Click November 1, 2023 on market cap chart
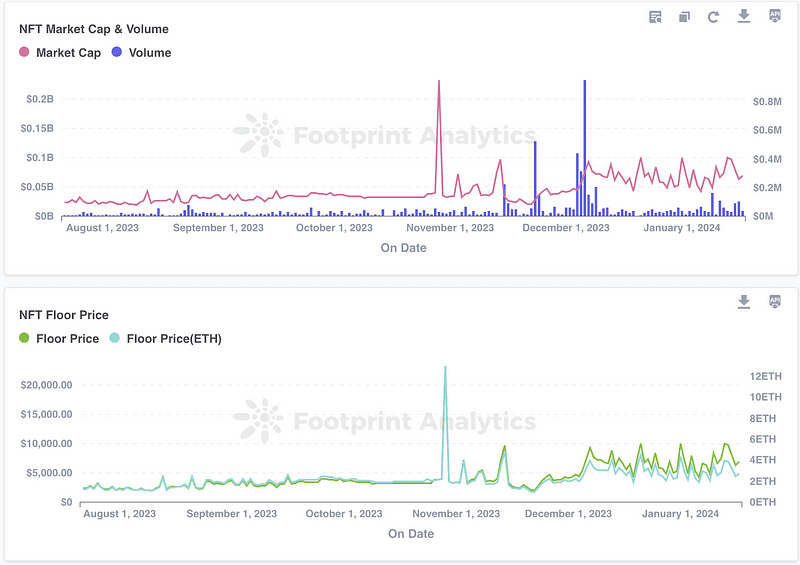 [x=450, y=228]
